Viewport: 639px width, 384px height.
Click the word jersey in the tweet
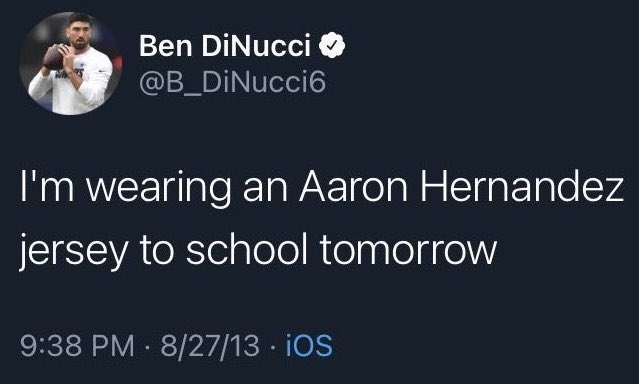point(73,249)
